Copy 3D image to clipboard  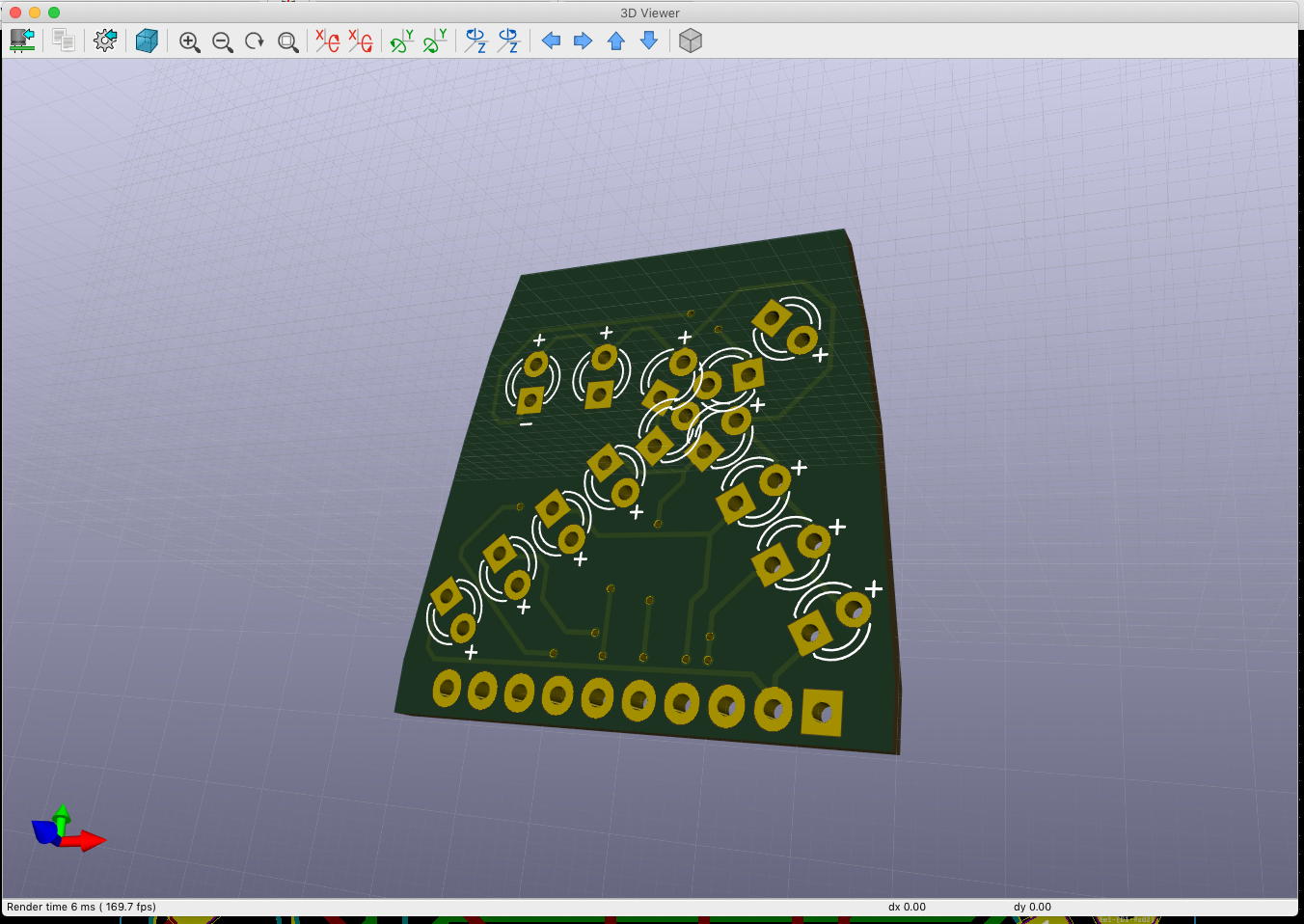click(64, 41)
